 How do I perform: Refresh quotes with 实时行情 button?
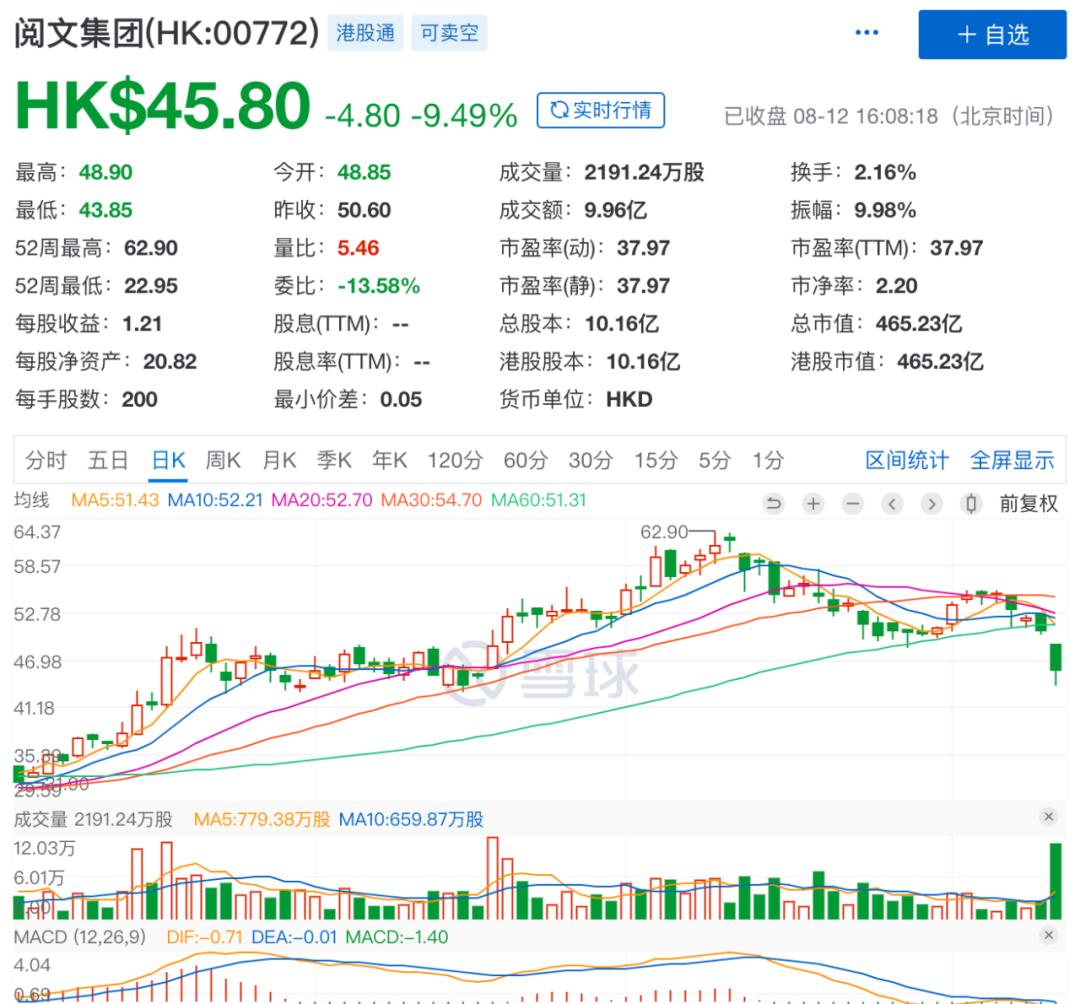(x=600, y=110)
